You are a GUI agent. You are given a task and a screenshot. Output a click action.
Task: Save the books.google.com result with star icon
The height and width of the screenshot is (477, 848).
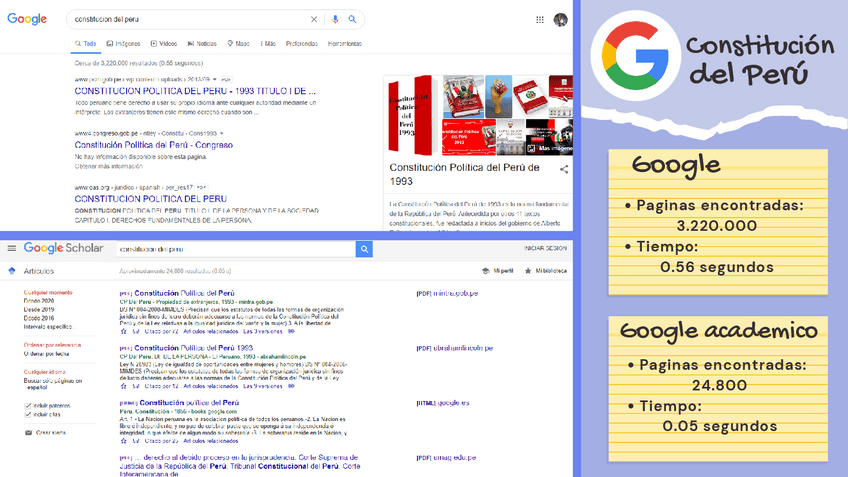tap(123, 441)
